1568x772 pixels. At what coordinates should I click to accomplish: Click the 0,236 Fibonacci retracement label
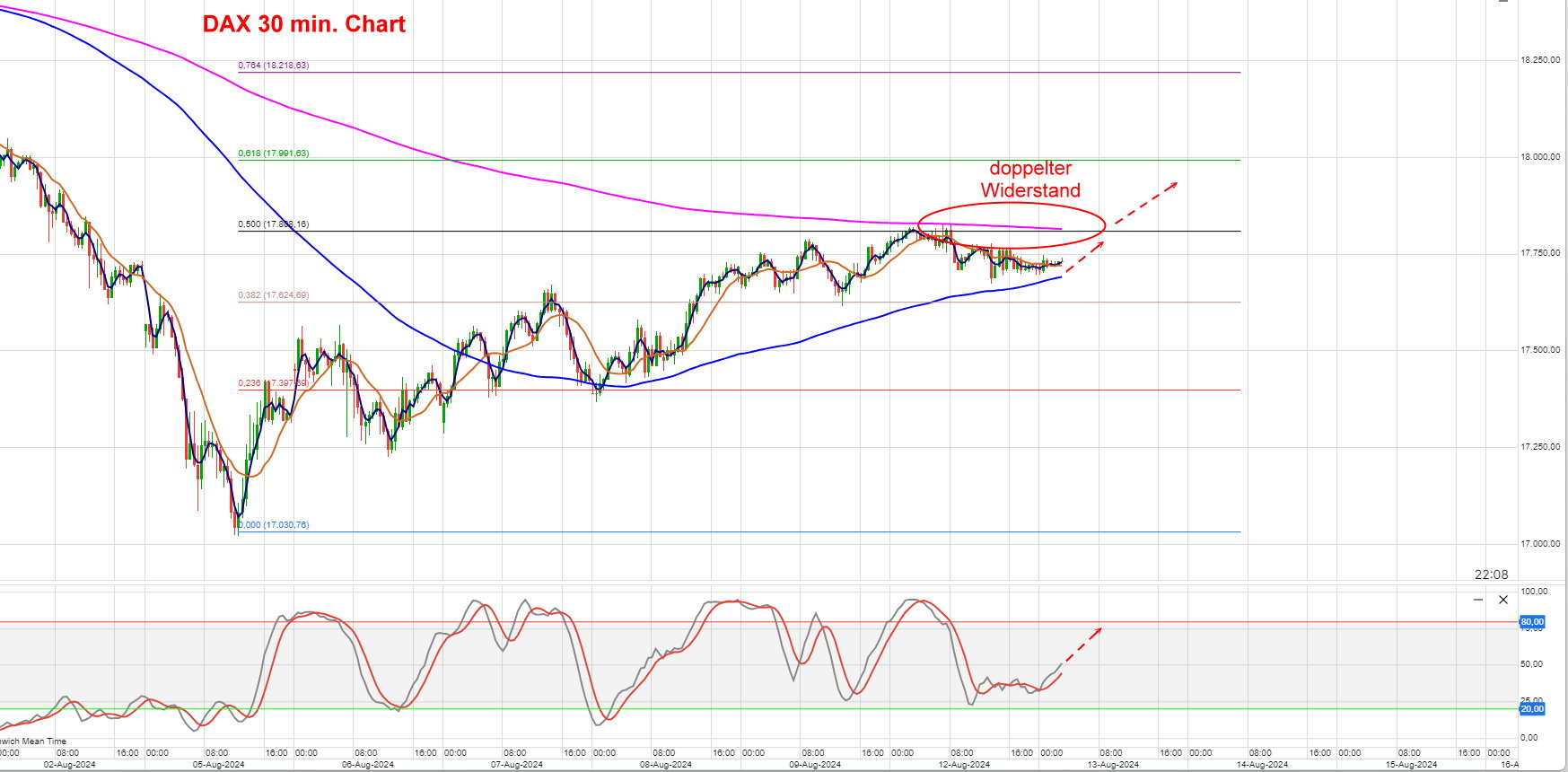[x=273, y=383]
